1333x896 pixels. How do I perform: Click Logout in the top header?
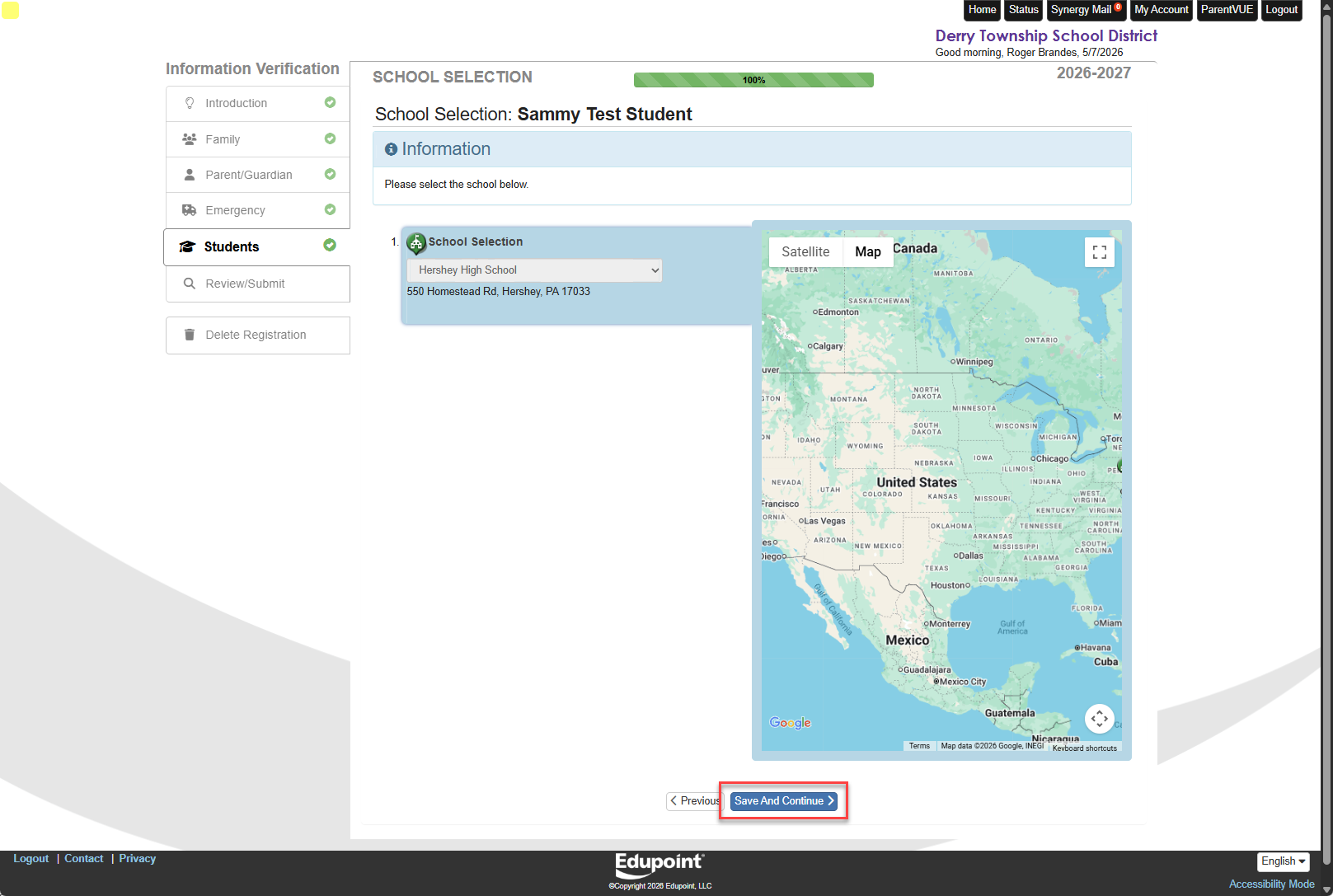(1282, 10)
